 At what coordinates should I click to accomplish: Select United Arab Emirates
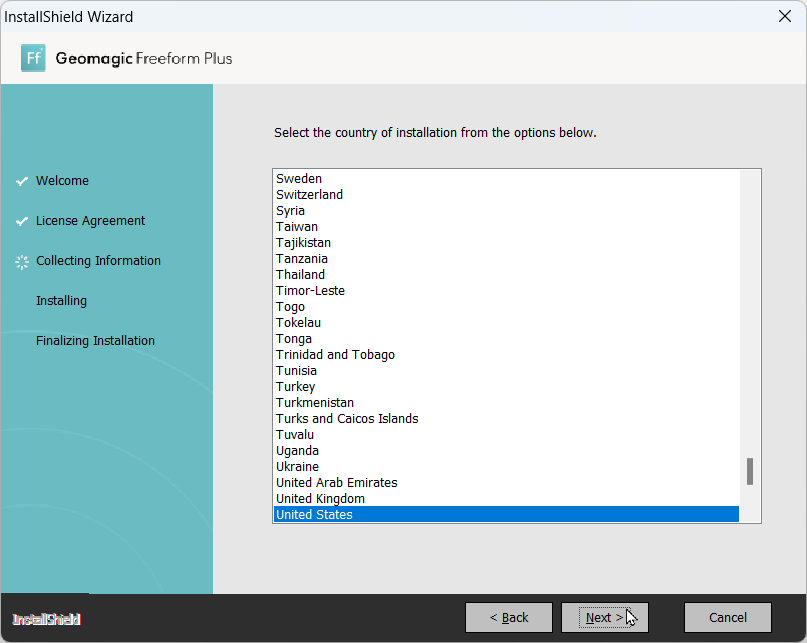point(336,483)
